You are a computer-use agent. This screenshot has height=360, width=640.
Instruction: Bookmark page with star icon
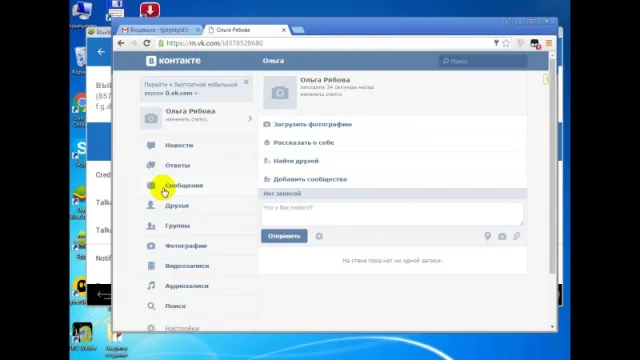506,43
